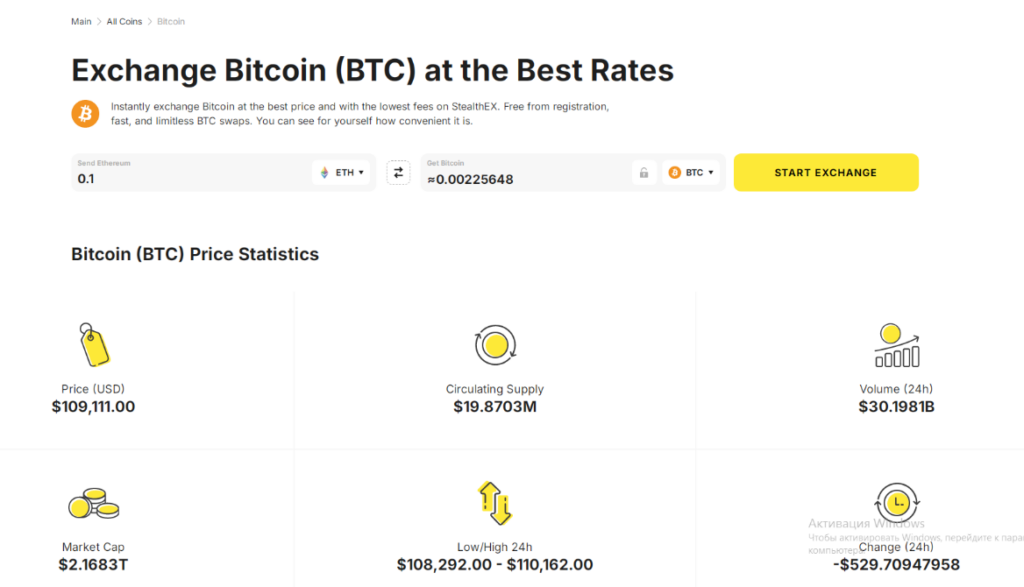
Task: Click the Send Ethereum amount field
Action: coord(191,173)
